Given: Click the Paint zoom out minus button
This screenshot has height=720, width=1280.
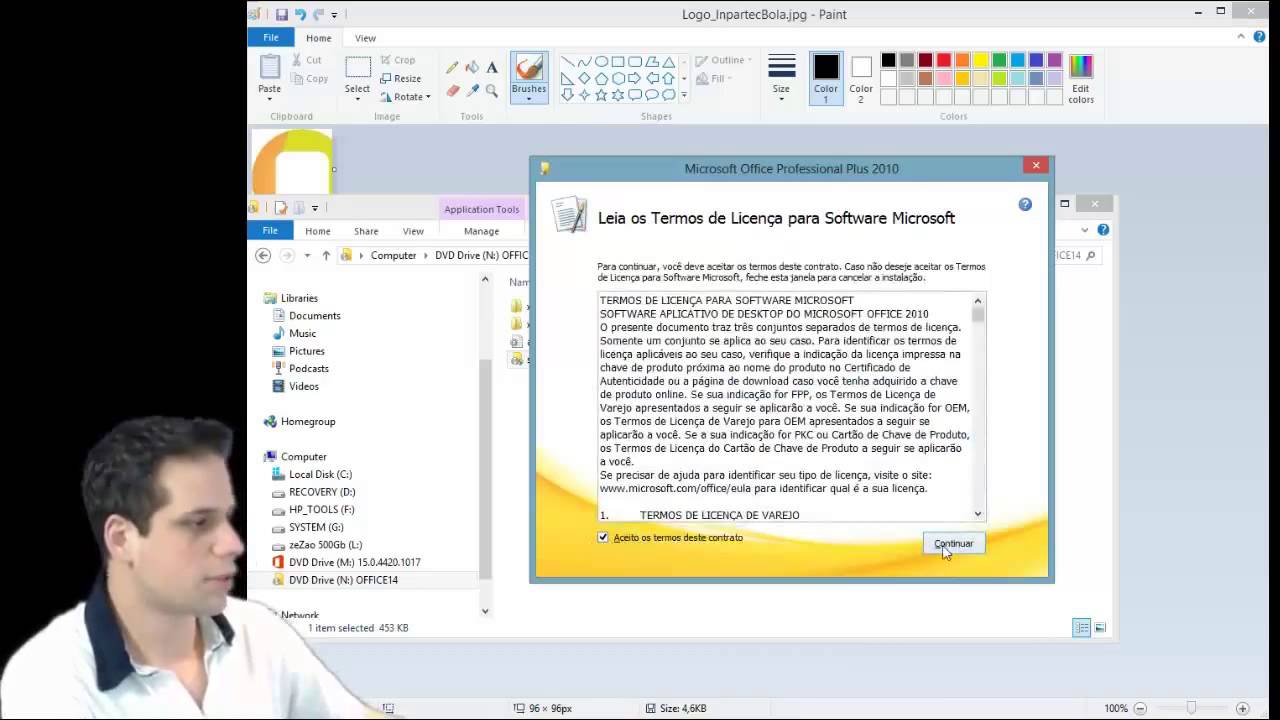Looking at the screenshot, I should click(x=1140, y=708).
